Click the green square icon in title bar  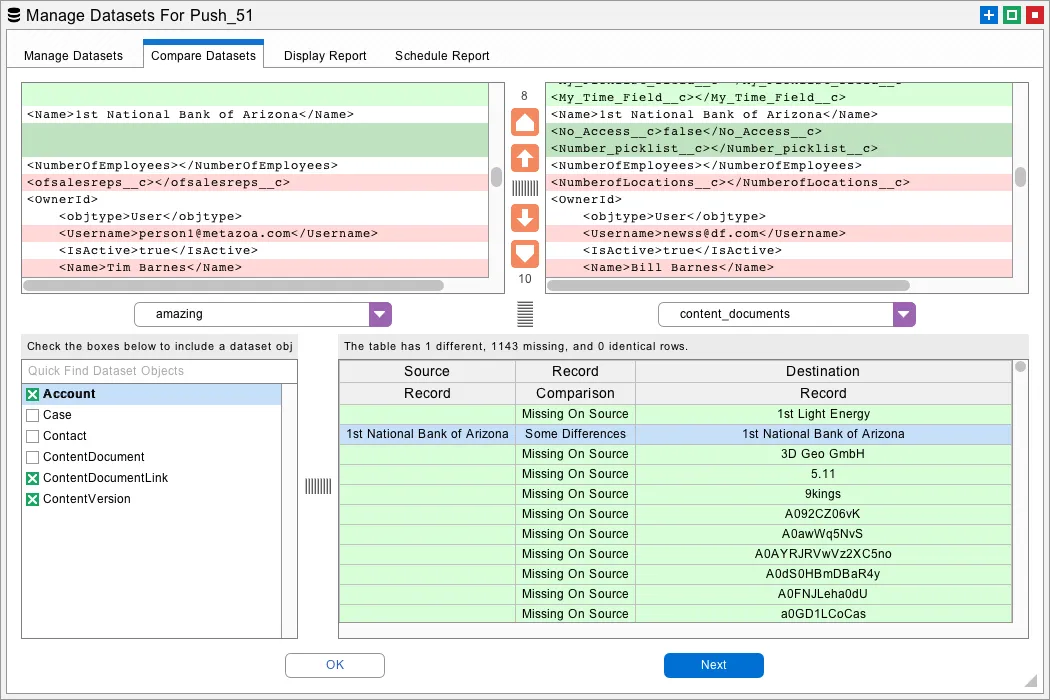[x=1012, y=16]
